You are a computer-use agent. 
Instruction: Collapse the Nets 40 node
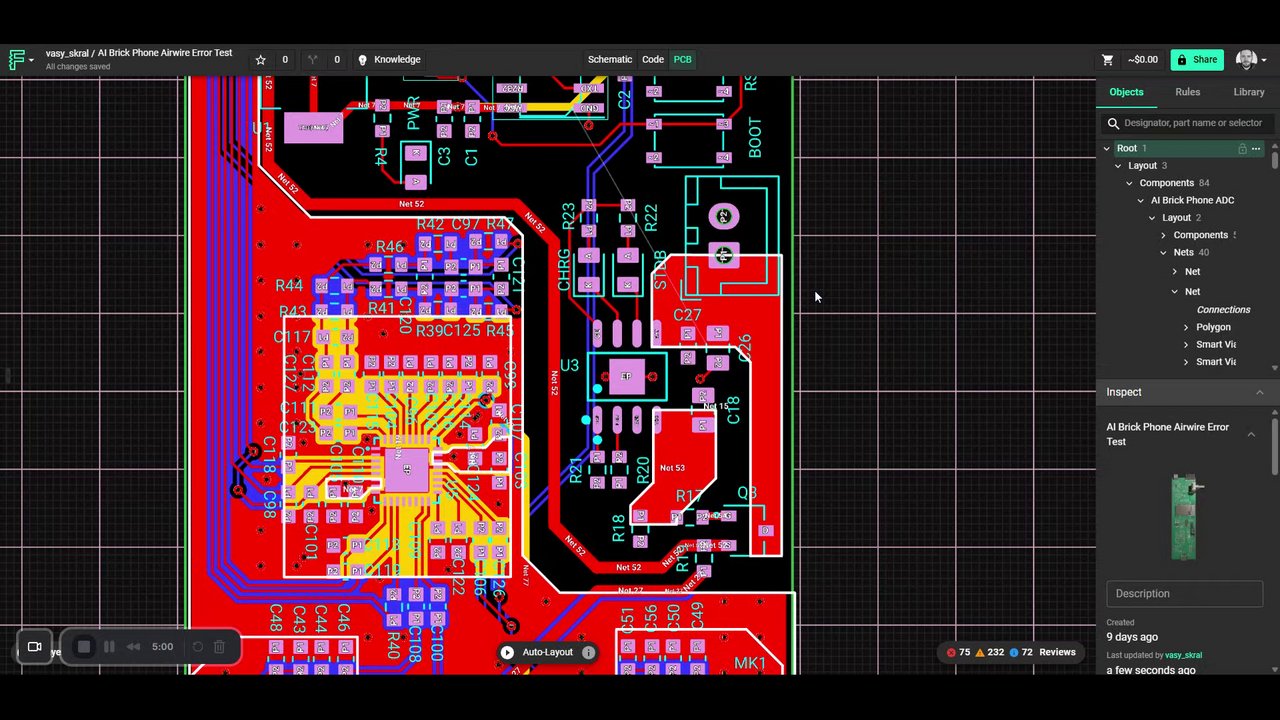click(x=1163, y=252)
